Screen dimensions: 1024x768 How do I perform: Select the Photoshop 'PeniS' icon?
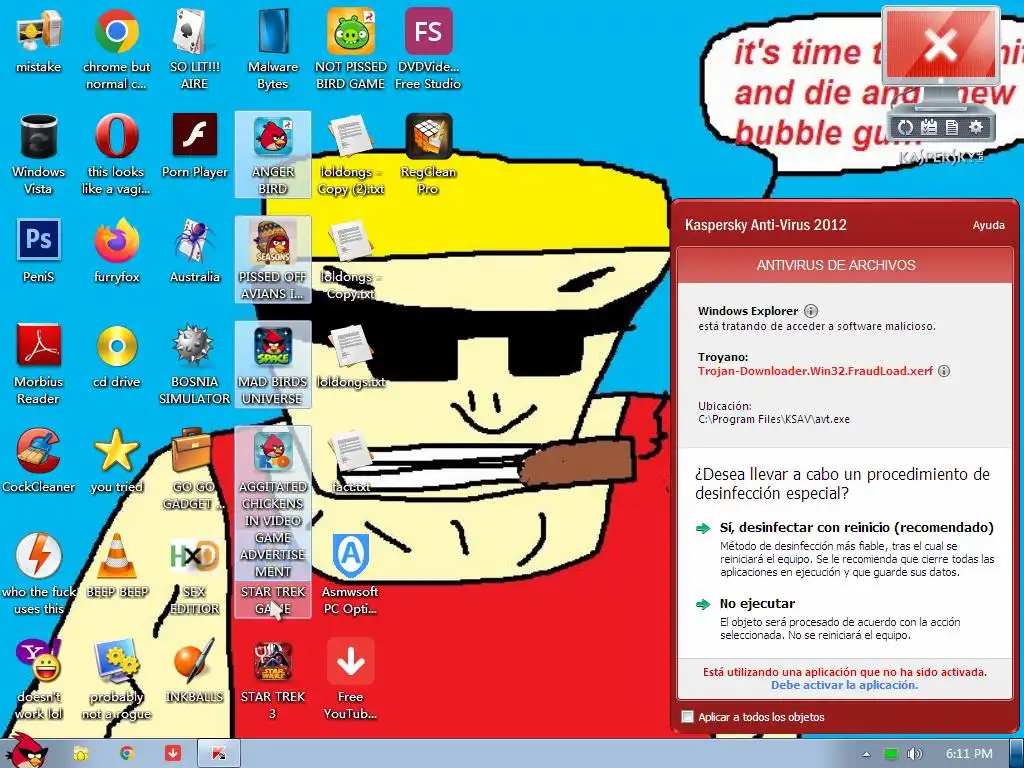(x=39, y=251)
